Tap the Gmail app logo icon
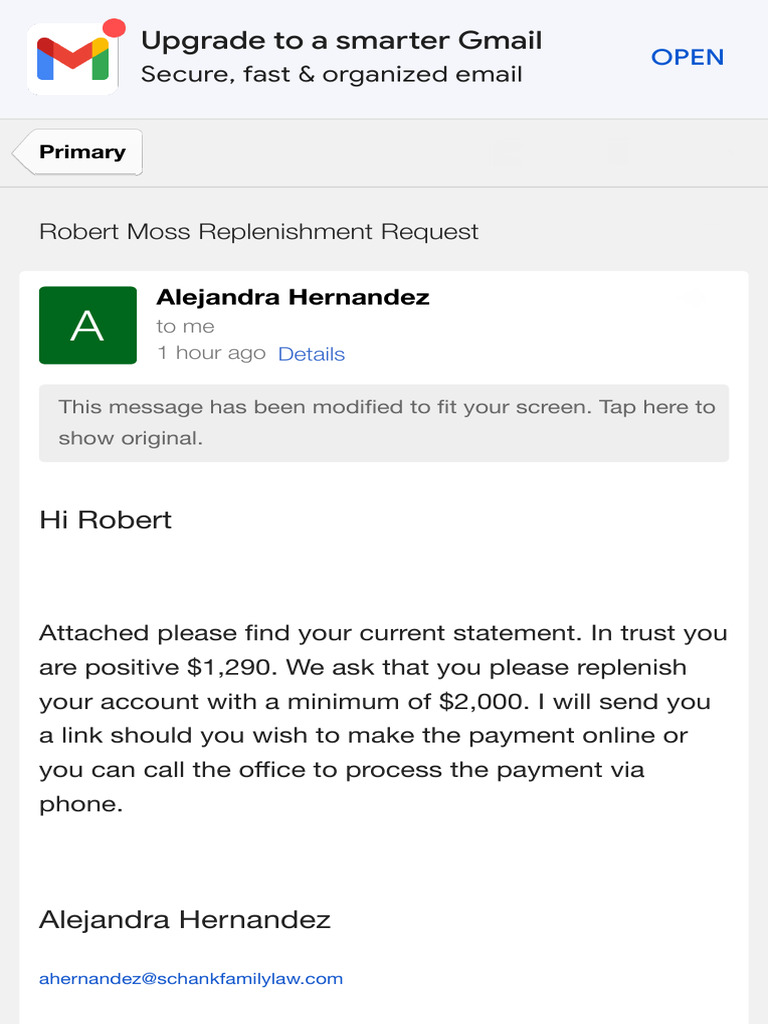768x1024 pixels. click(x=72, y=59)
